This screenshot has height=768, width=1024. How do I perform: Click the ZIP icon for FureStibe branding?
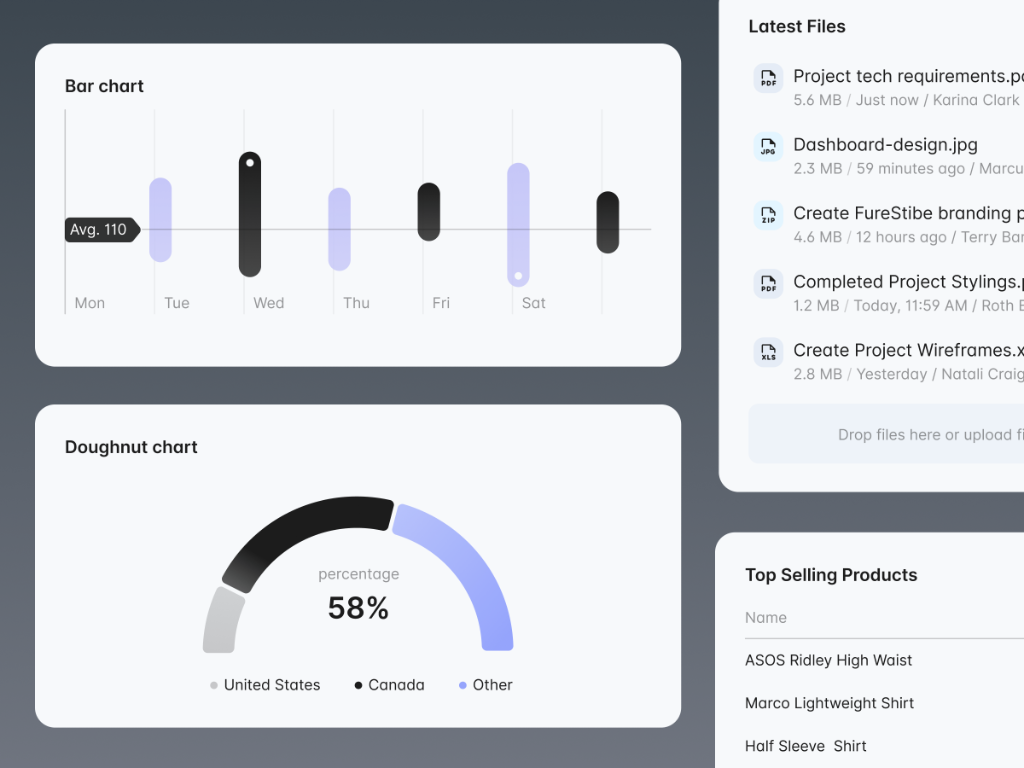coord(768,215)
